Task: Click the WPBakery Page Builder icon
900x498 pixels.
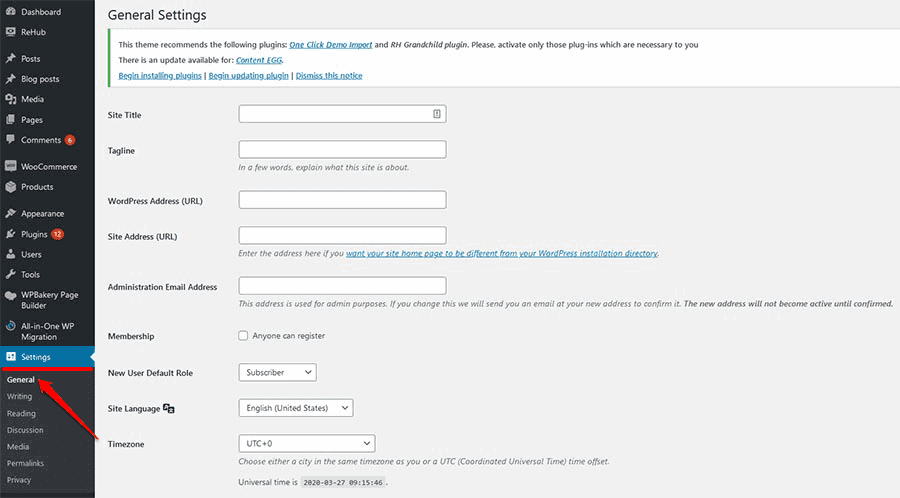Action: click(11, 295)
